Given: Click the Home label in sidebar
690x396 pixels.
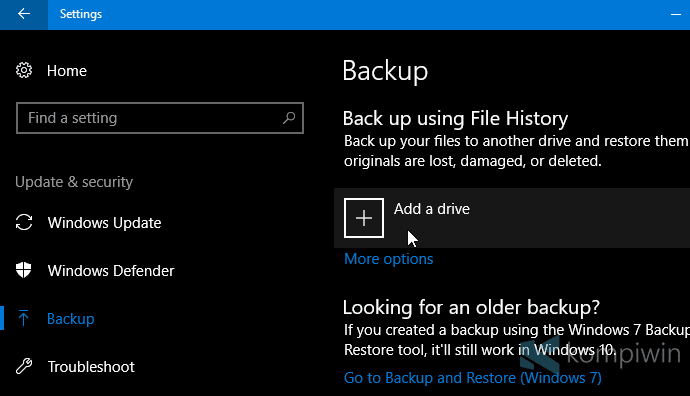Looking at the screenshot, I should click(67, 71).
